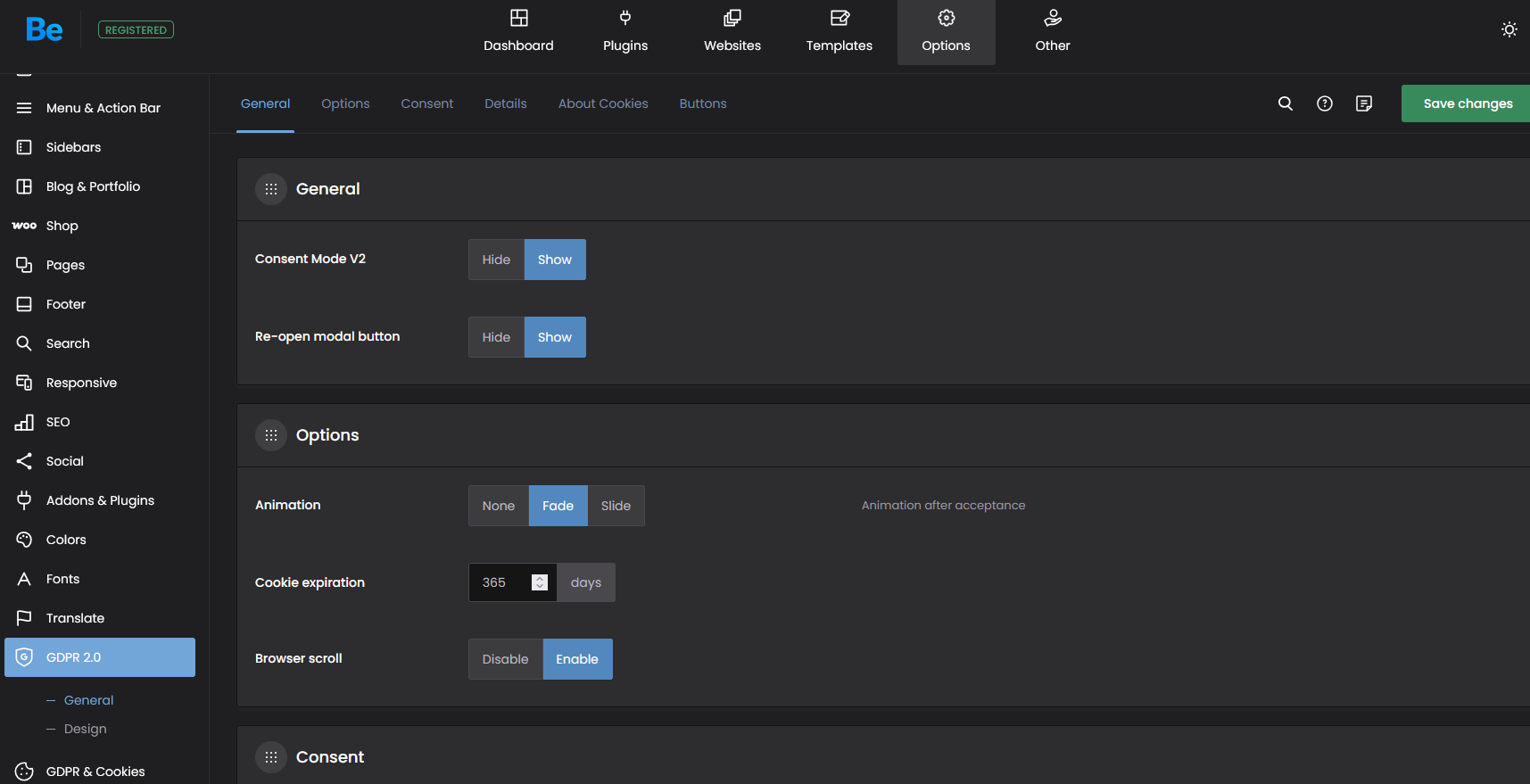Set Consent Mode V2 to Hide
The width and height of the screenshot is (1530, 784).
[x=496, y=260]
